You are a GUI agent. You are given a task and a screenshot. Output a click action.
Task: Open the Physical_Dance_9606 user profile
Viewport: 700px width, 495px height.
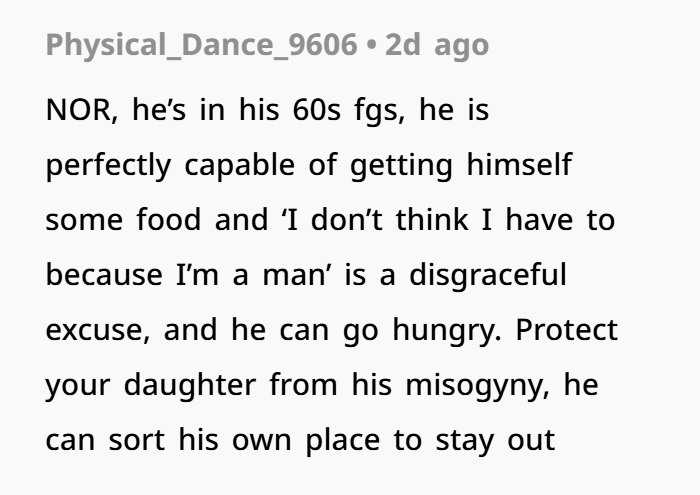[203, 46]
